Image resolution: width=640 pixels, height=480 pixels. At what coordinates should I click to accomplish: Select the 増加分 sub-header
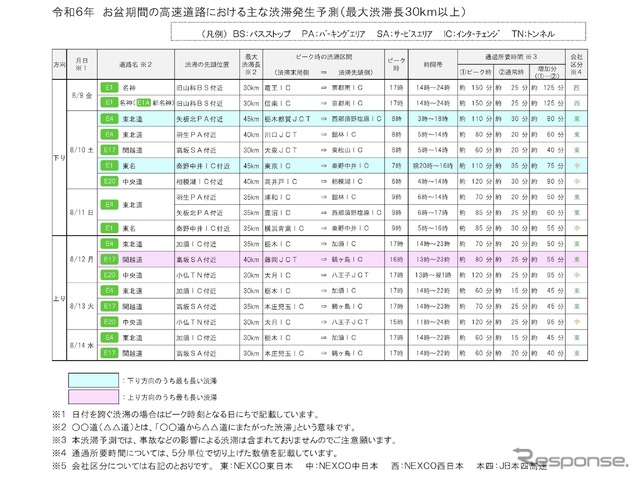coord(547,72)
